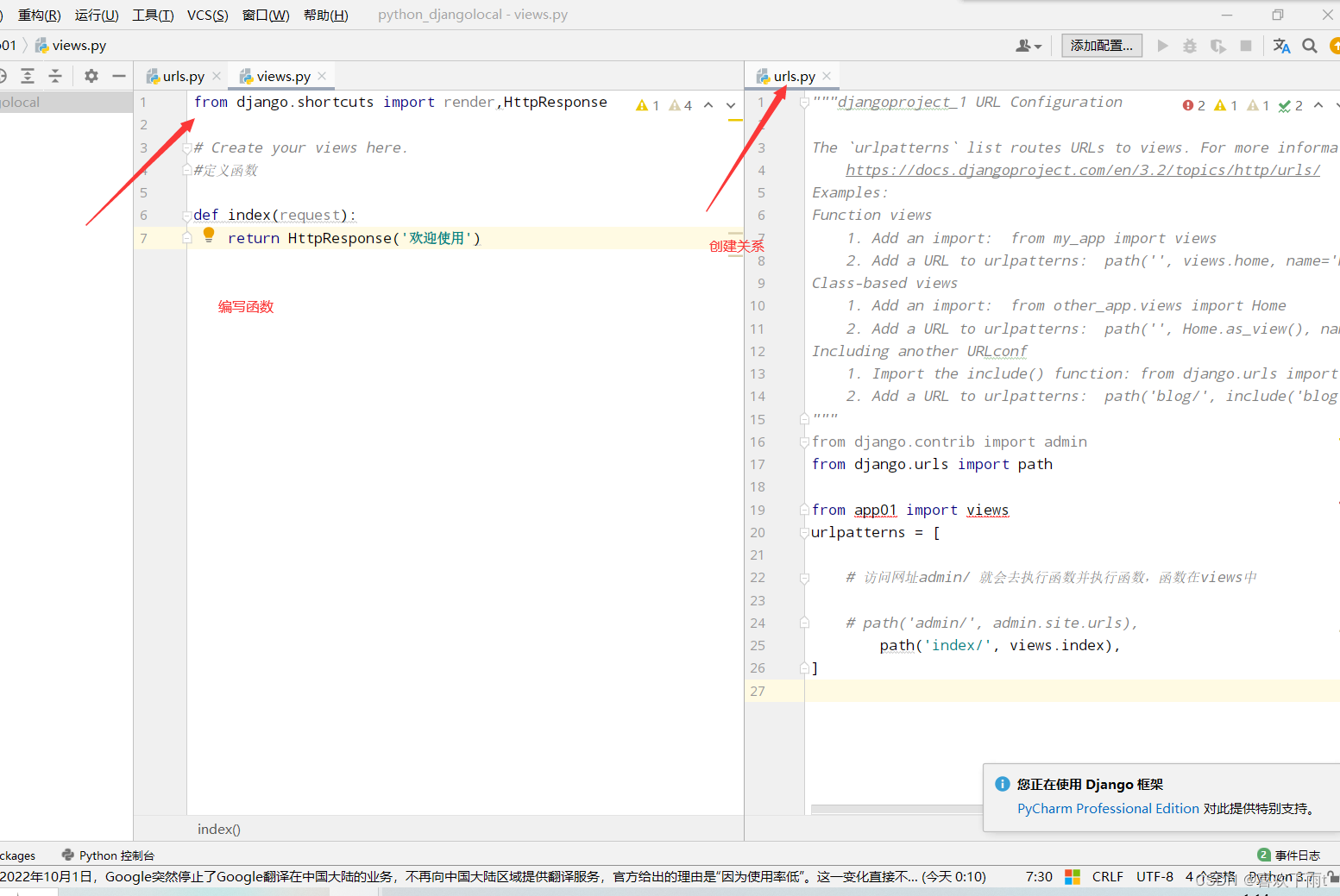Close the right-pane urls.py tab
The height and width of the screenshot is (896, 1340).
827,76
